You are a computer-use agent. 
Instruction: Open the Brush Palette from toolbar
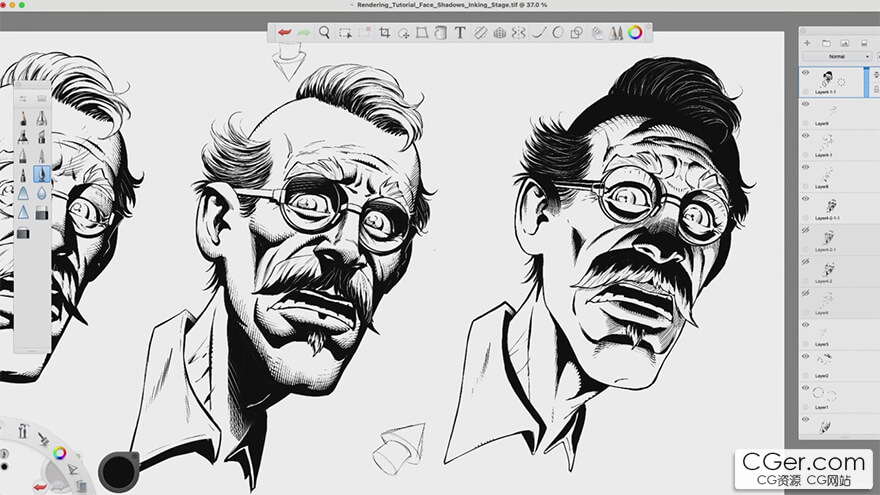click(616, 33)
